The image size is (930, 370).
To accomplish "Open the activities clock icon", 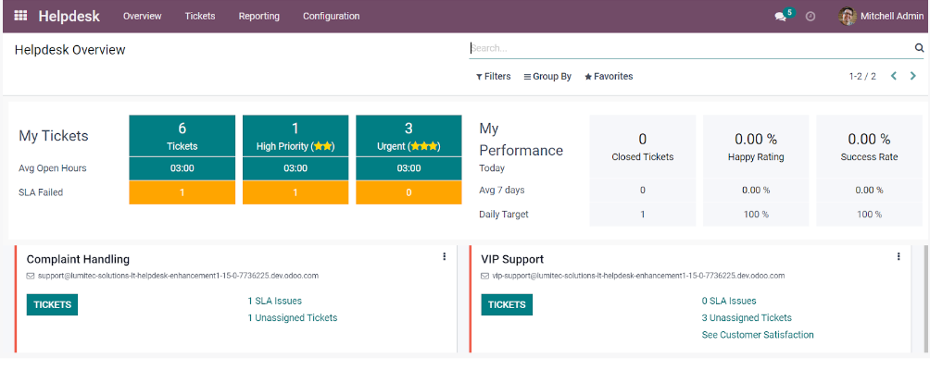I will 810,17.
